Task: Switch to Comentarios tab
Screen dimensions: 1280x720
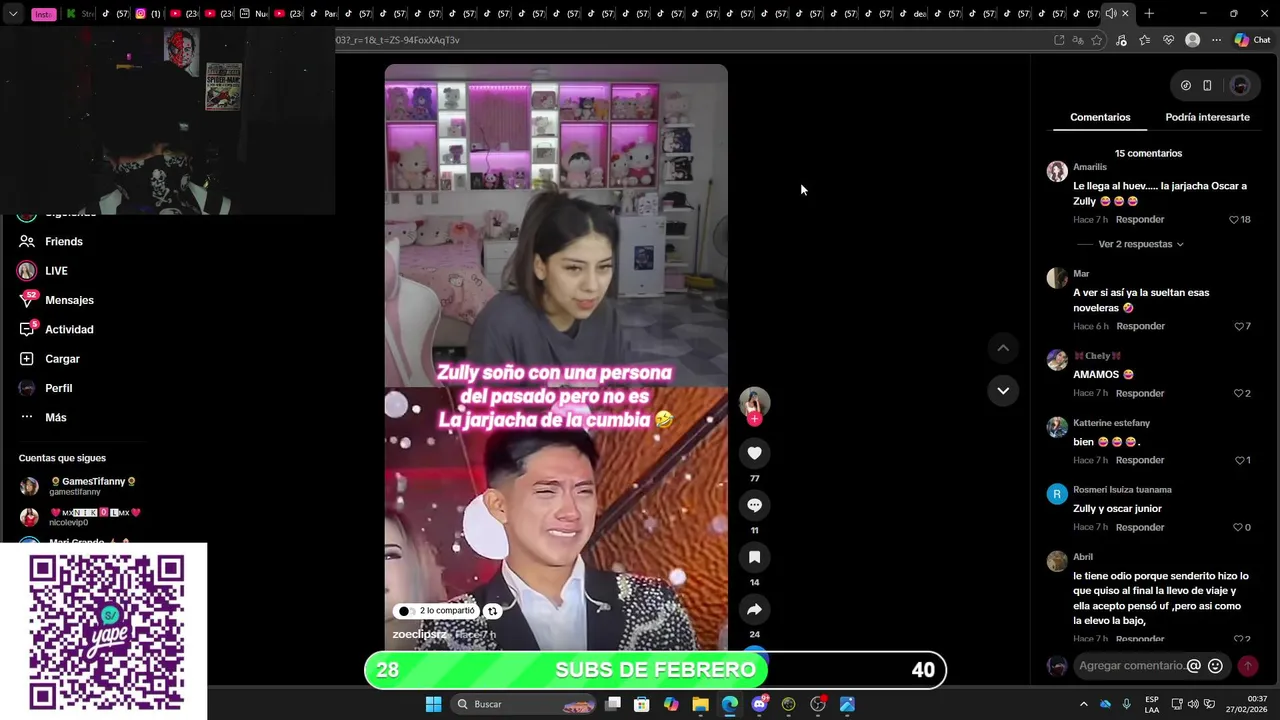Action: point(1100,117)
